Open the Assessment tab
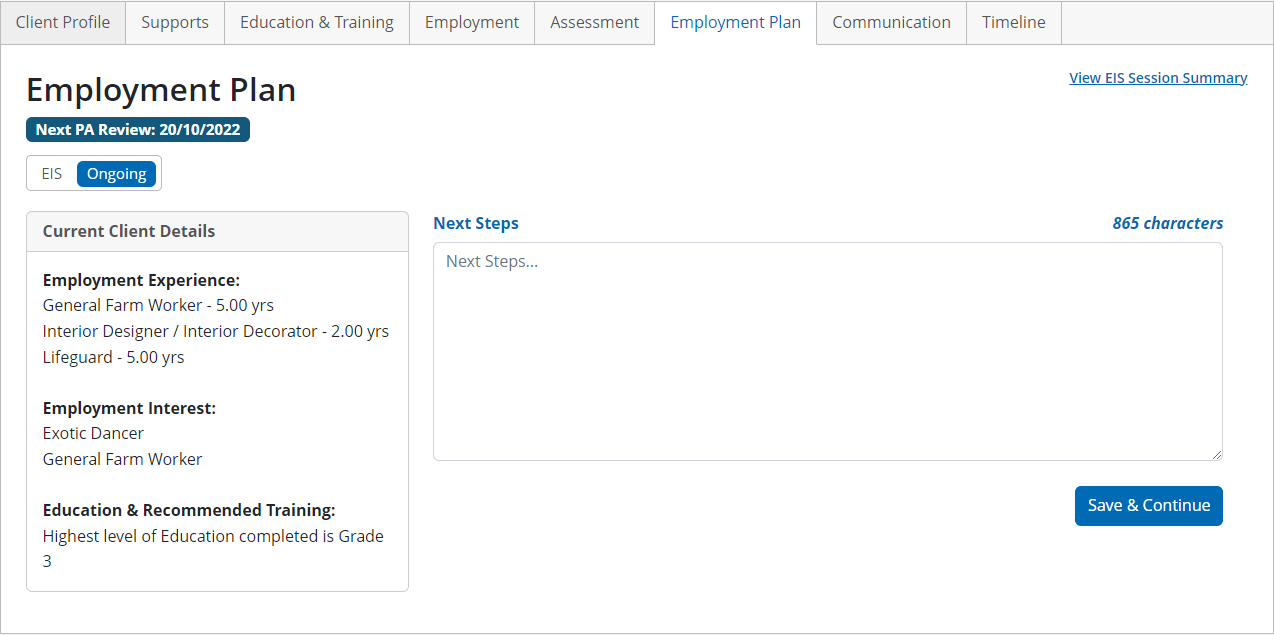 click(x=595, y=22)
